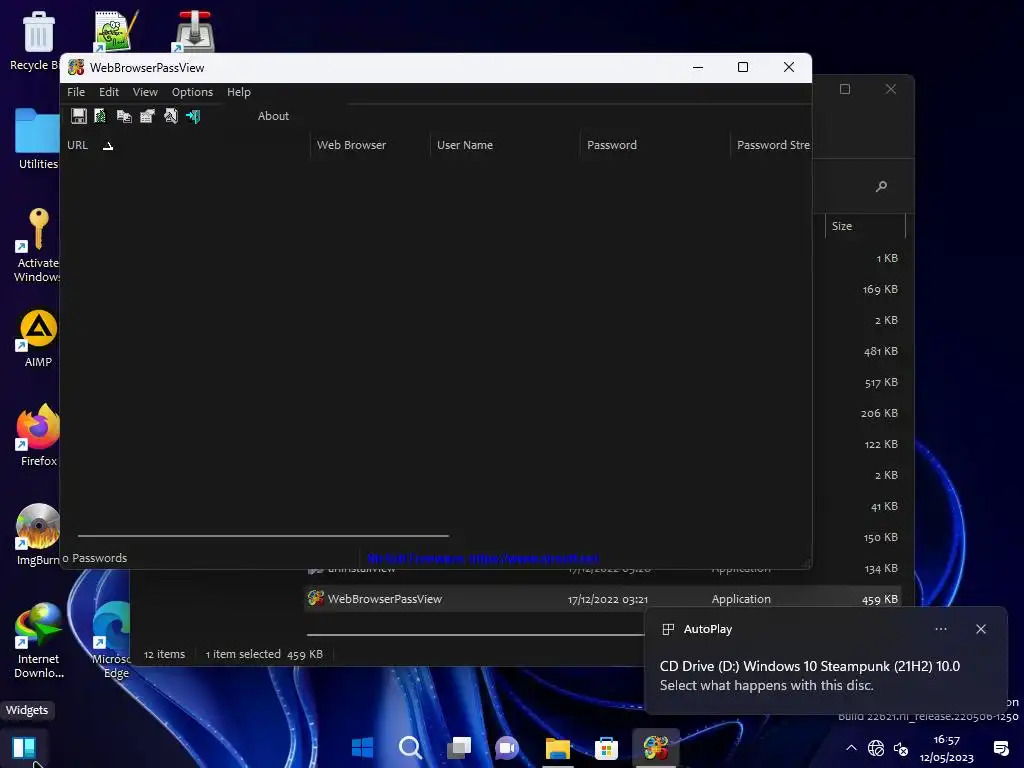Select the Firefox desktop shortcut
1024x768 pixels.
point(38,434)
